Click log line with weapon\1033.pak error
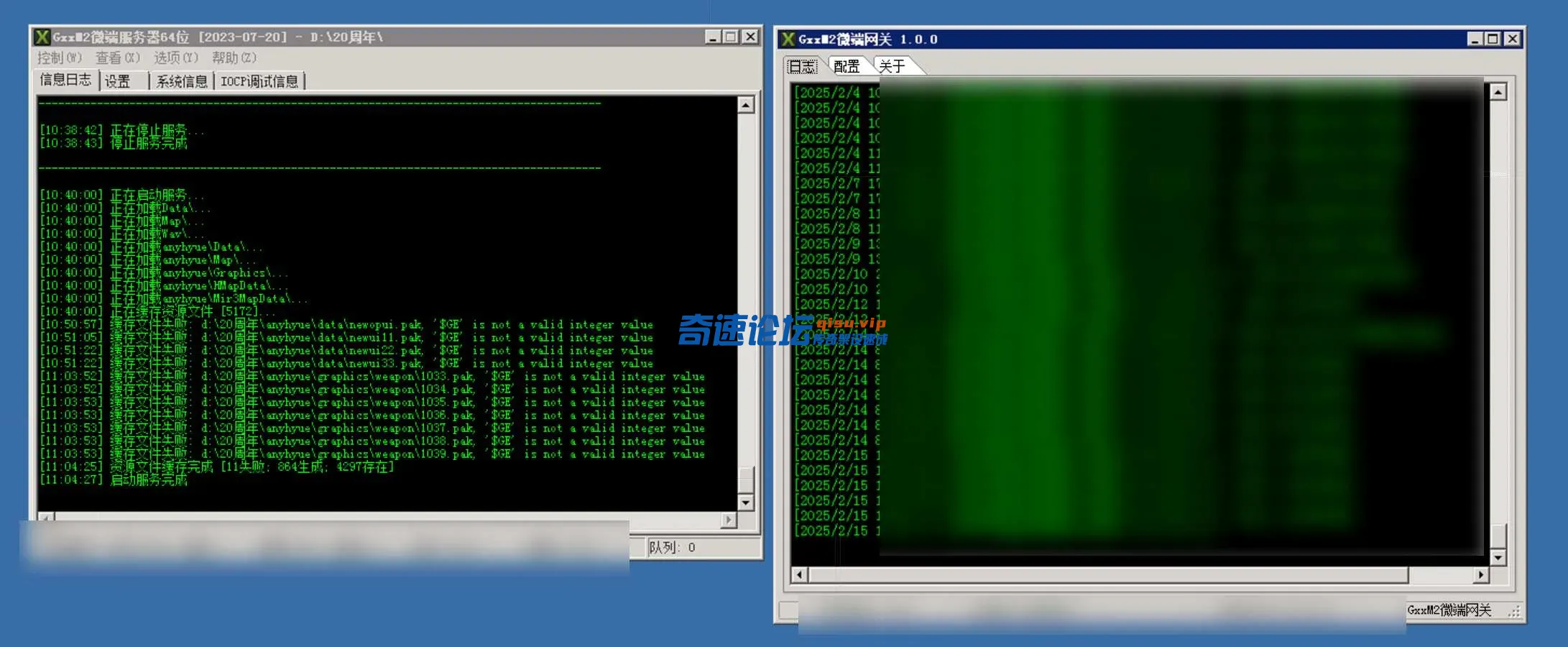Viewport: 1568px width, 647px height. pos(372,376)
